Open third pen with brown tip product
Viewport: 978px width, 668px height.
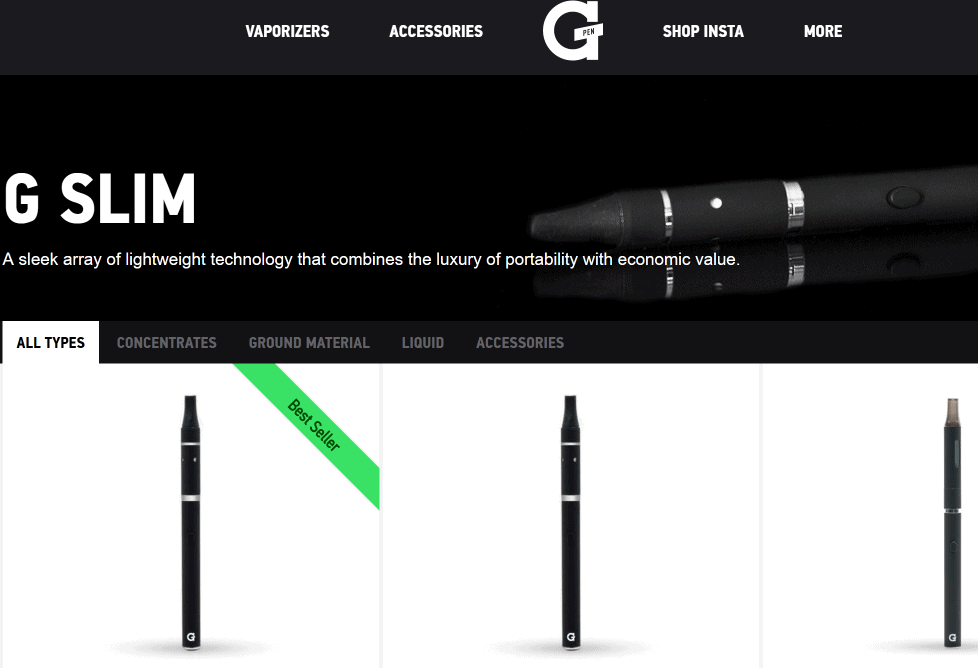click(x=952, y=523)
